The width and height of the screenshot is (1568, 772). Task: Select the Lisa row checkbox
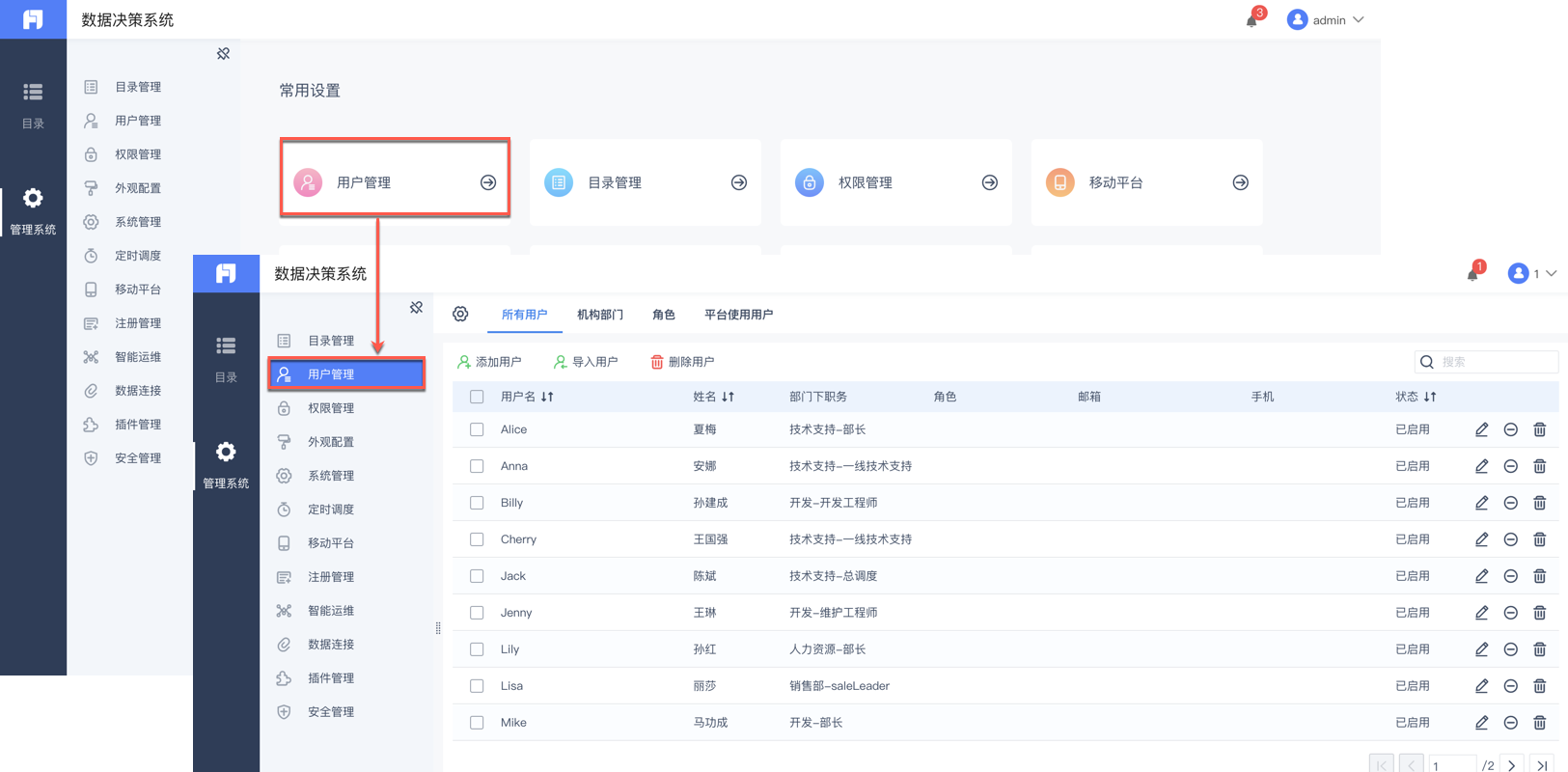pyautogui.click(x=477, y=686)
